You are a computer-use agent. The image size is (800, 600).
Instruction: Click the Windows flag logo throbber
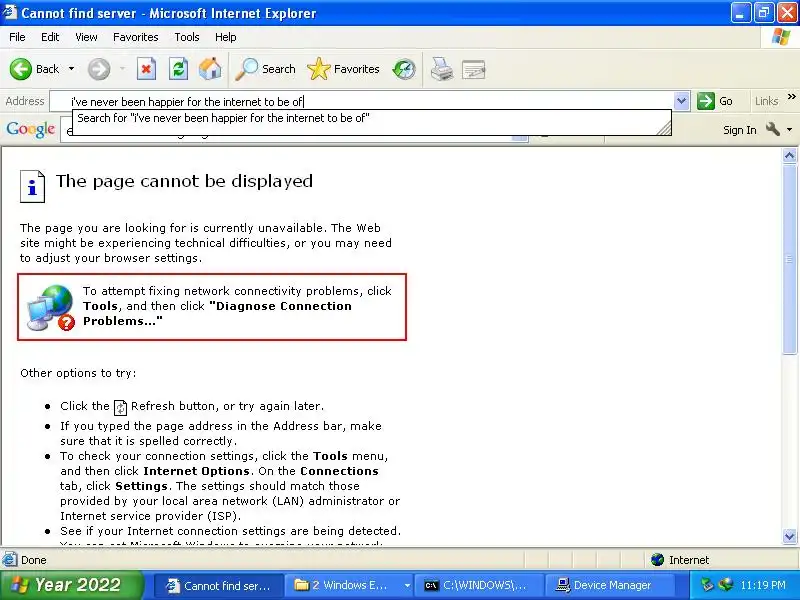tap(780, 37)
